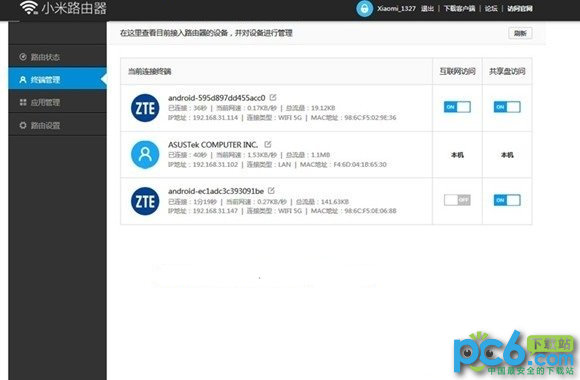This screenshot has height=380, width=580.
Task: Open 论坛 forum link in header
Action: (491, 9)
